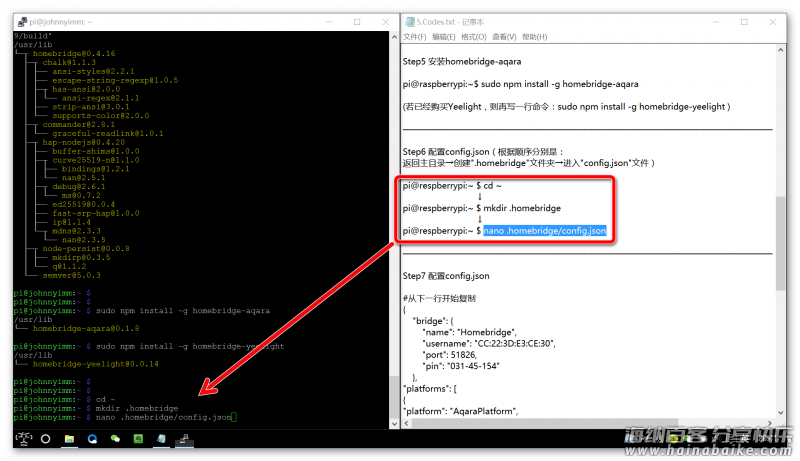The image size is (800, 461).
Task: Open the start menu icon on the taskbar
Action: [x=24, y=439]
